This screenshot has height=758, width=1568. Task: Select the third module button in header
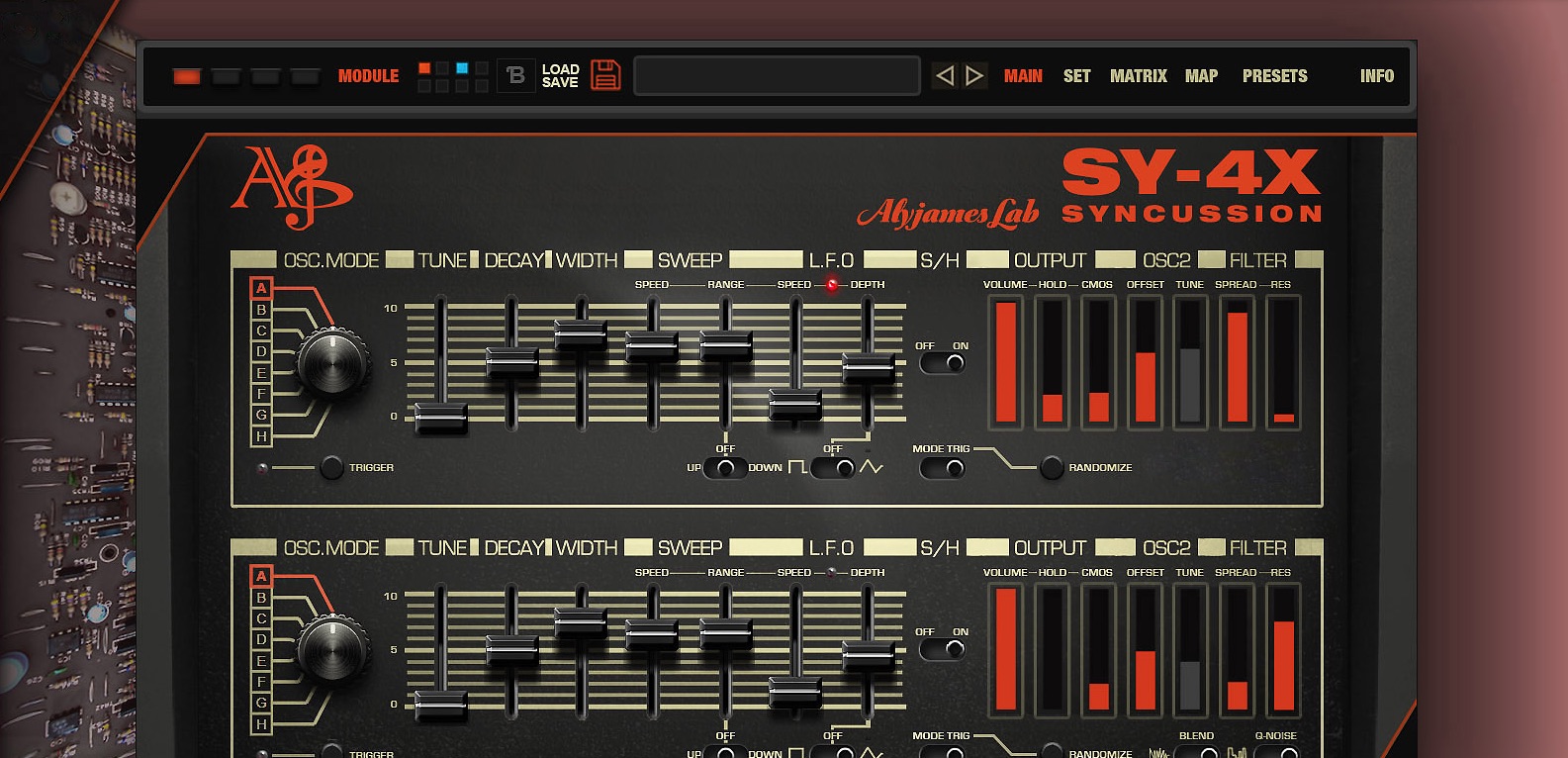tap(265, 76)
